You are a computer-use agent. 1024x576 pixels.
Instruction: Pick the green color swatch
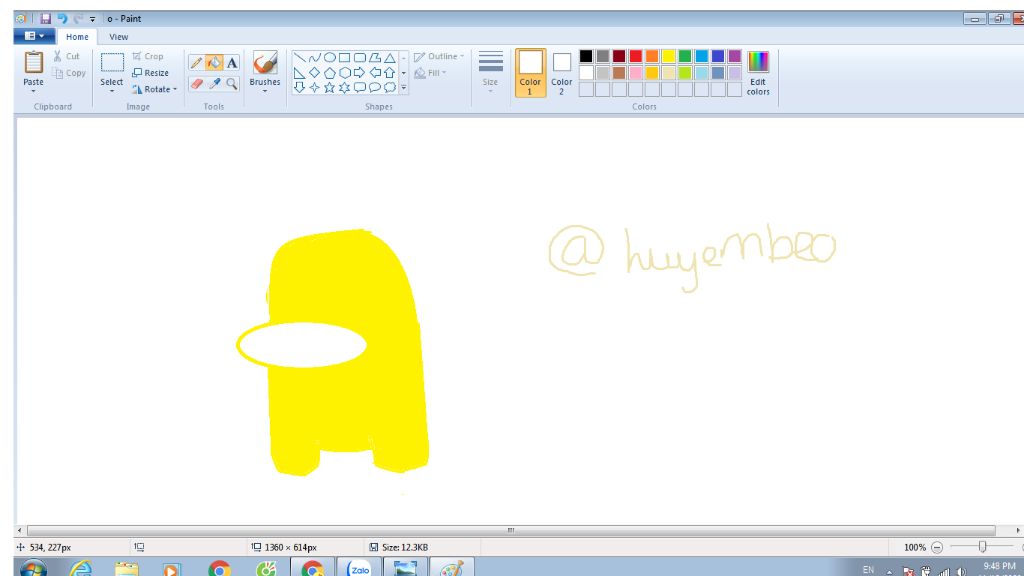[x=685, y=56]
